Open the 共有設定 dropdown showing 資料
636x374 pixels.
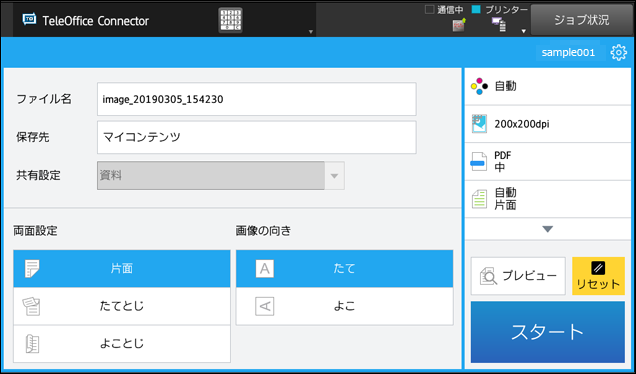221,176
